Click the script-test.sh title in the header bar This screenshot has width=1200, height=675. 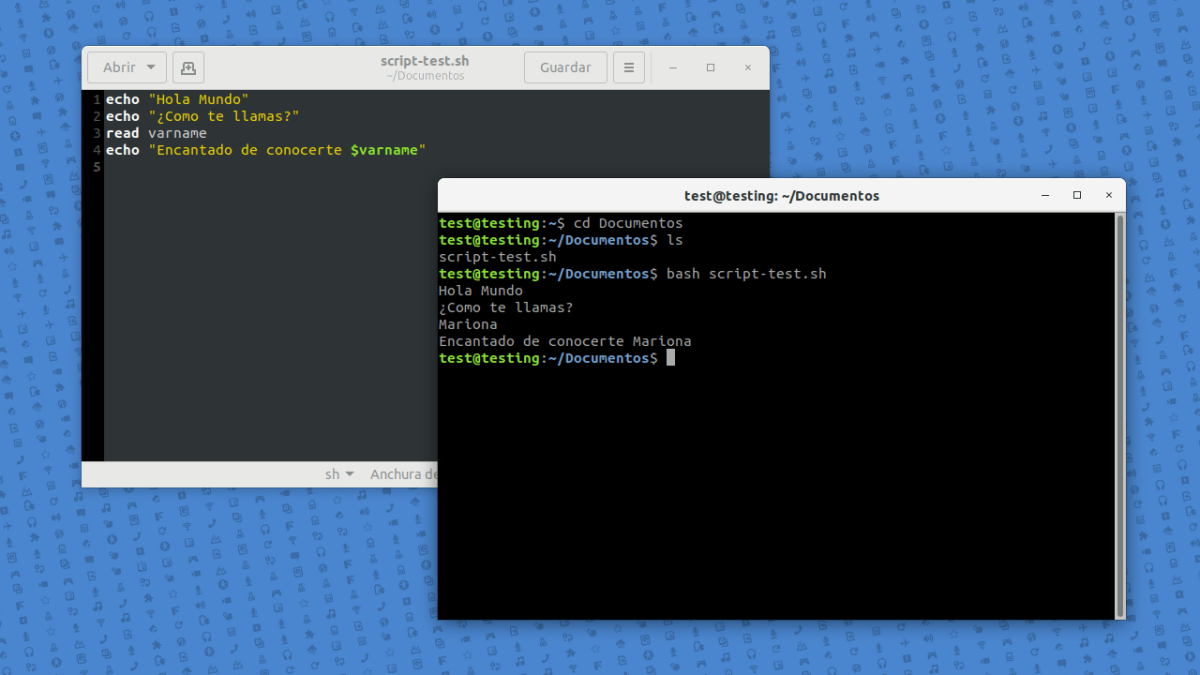424,60
